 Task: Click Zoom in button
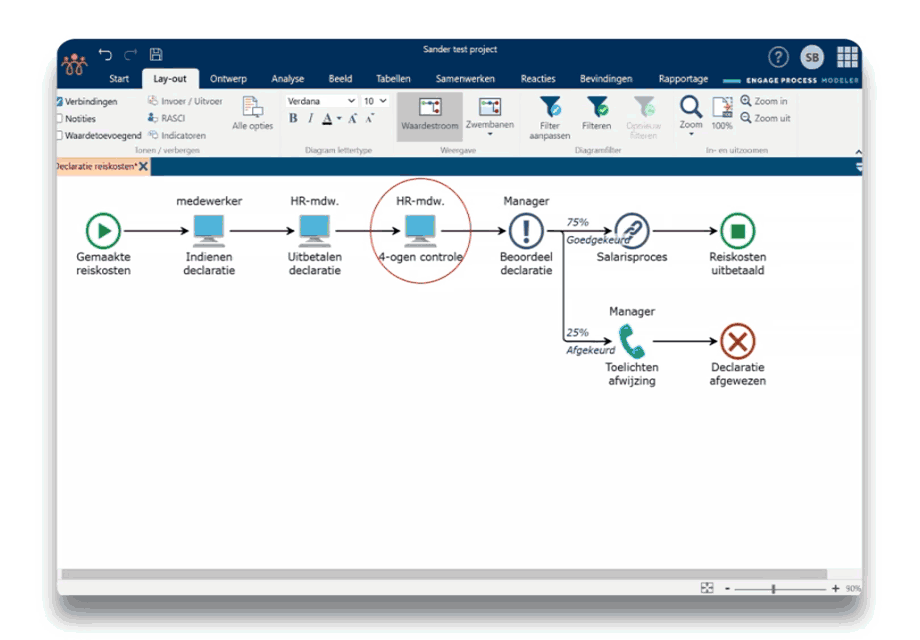764,101
